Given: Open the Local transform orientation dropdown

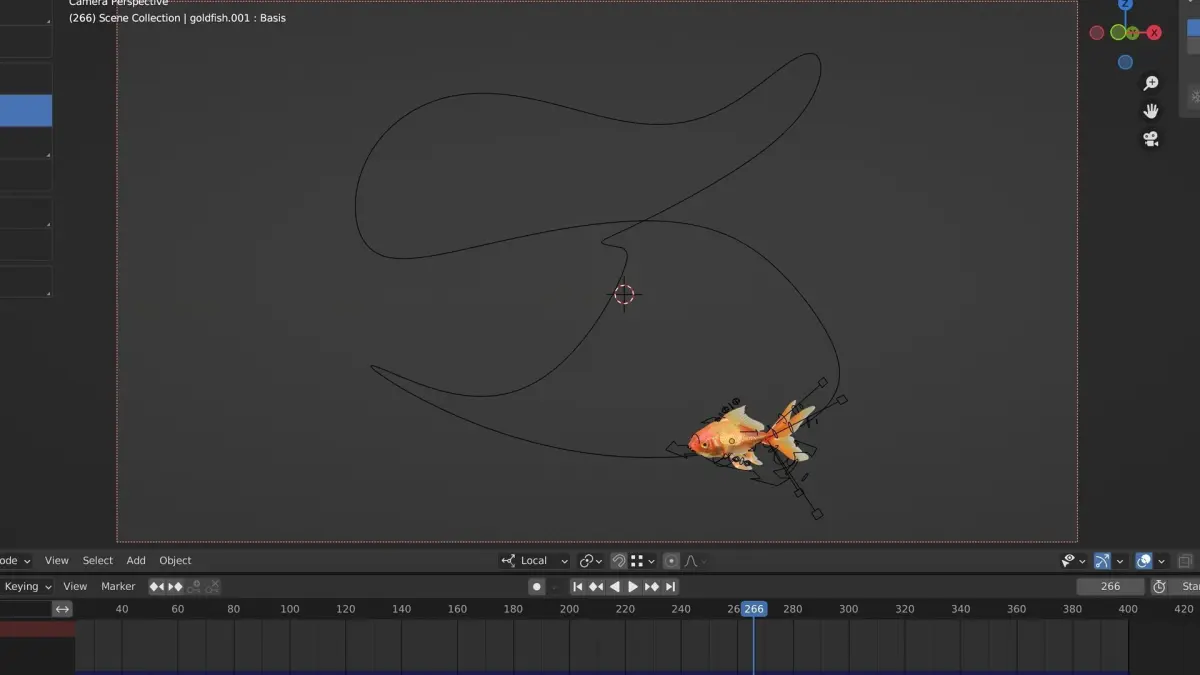Looking at the screenshot, I should (535, 561).
